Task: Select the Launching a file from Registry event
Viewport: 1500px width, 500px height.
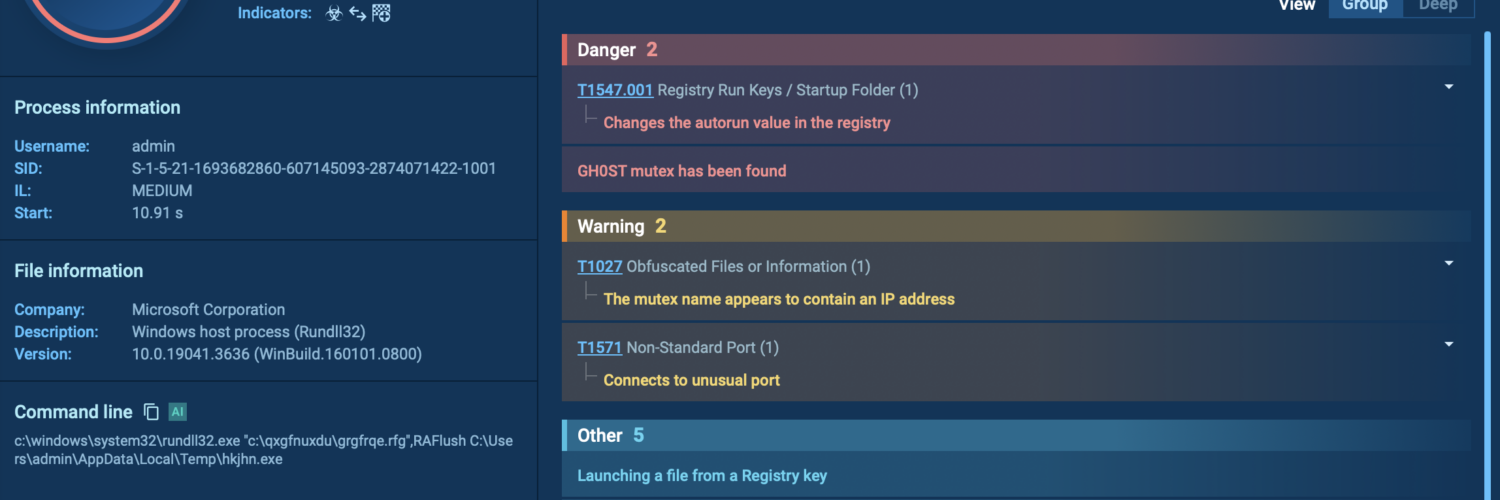Action: [702, 476]
